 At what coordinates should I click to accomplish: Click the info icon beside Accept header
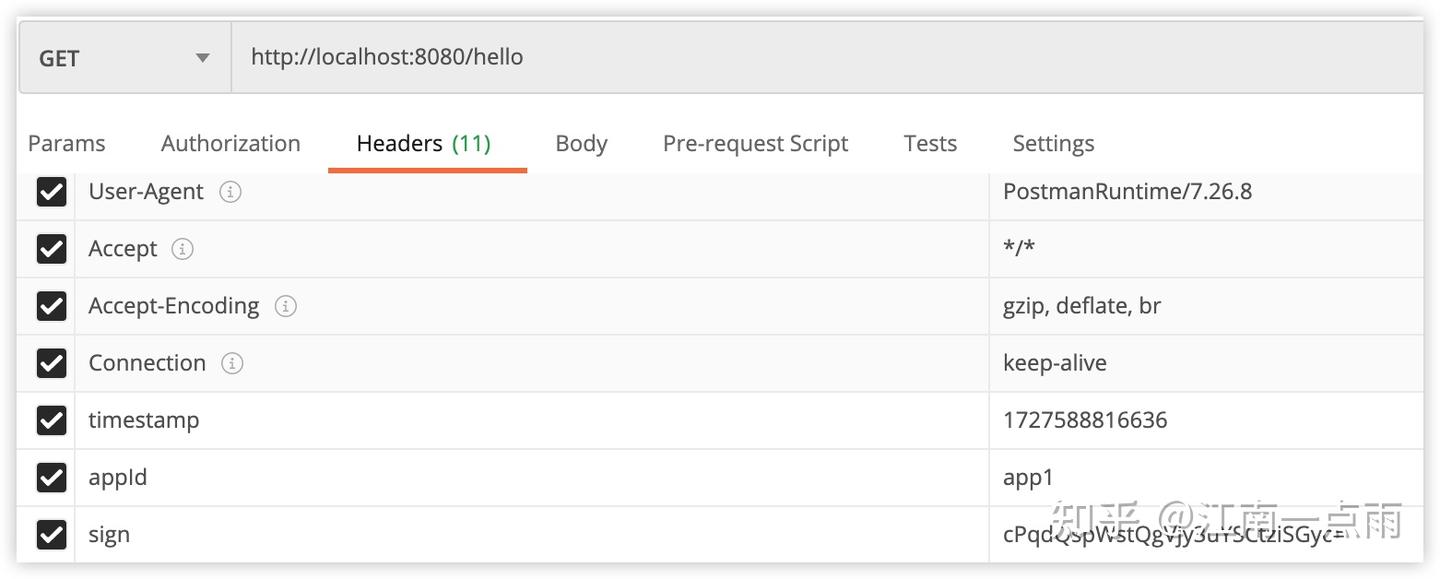tap(182, 249)
